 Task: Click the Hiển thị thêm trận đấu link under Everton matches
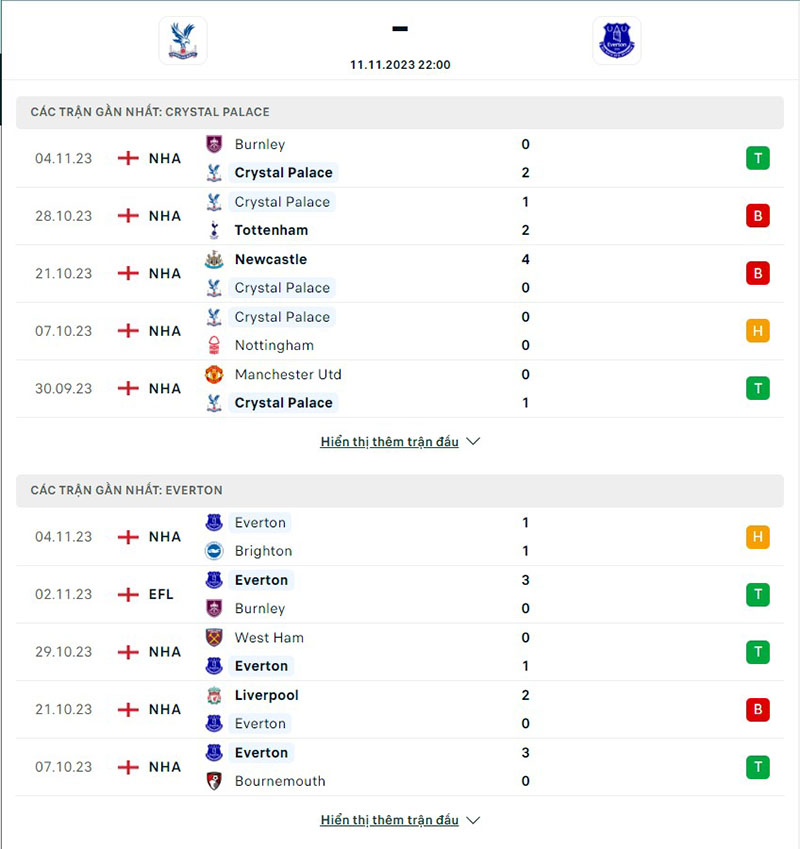pos(389,819)
